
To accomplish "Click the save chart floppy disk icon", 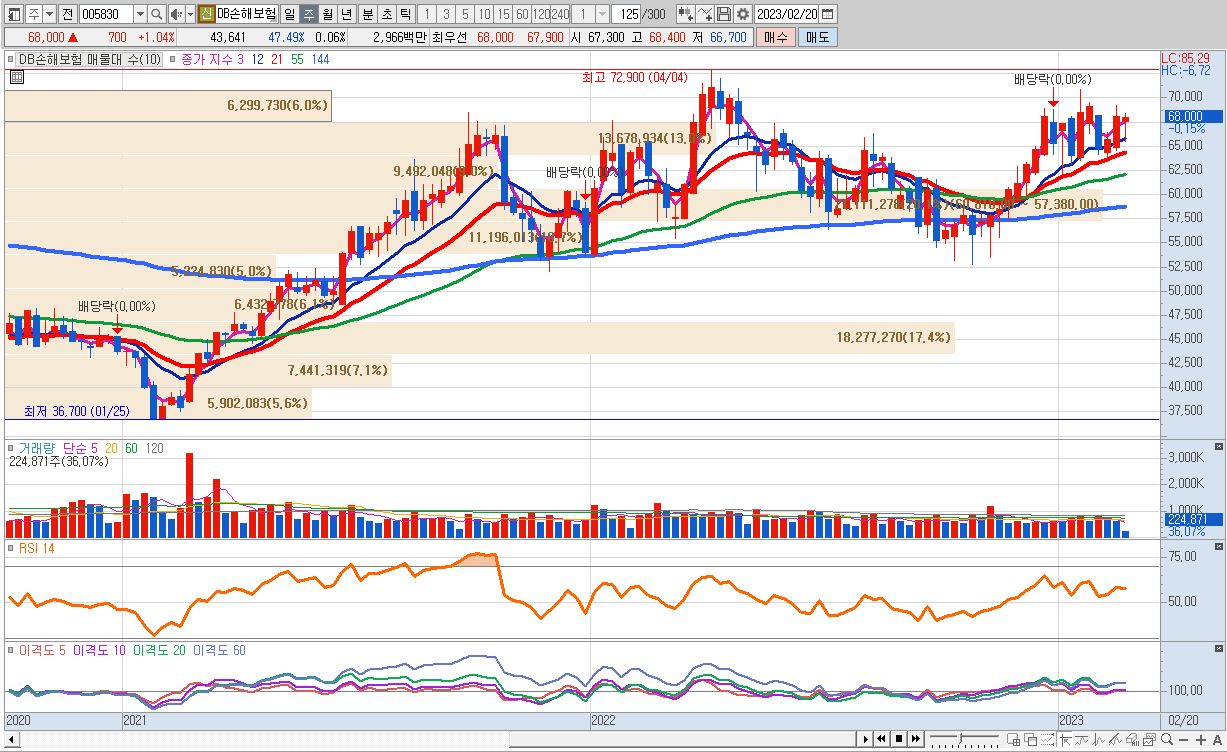I will pos(724,14).
